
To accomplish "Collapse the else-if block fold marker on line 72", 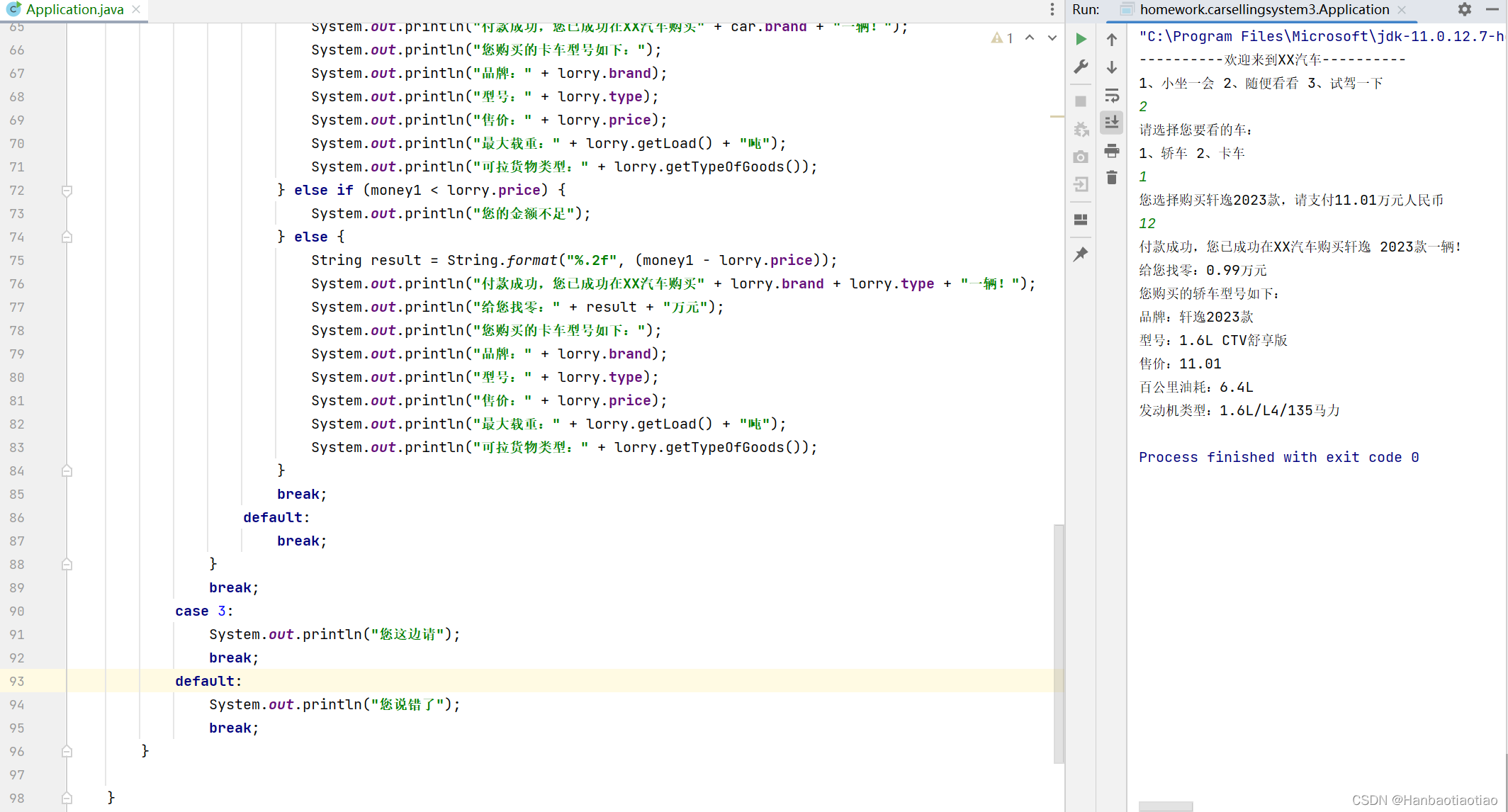I will 67,191.
